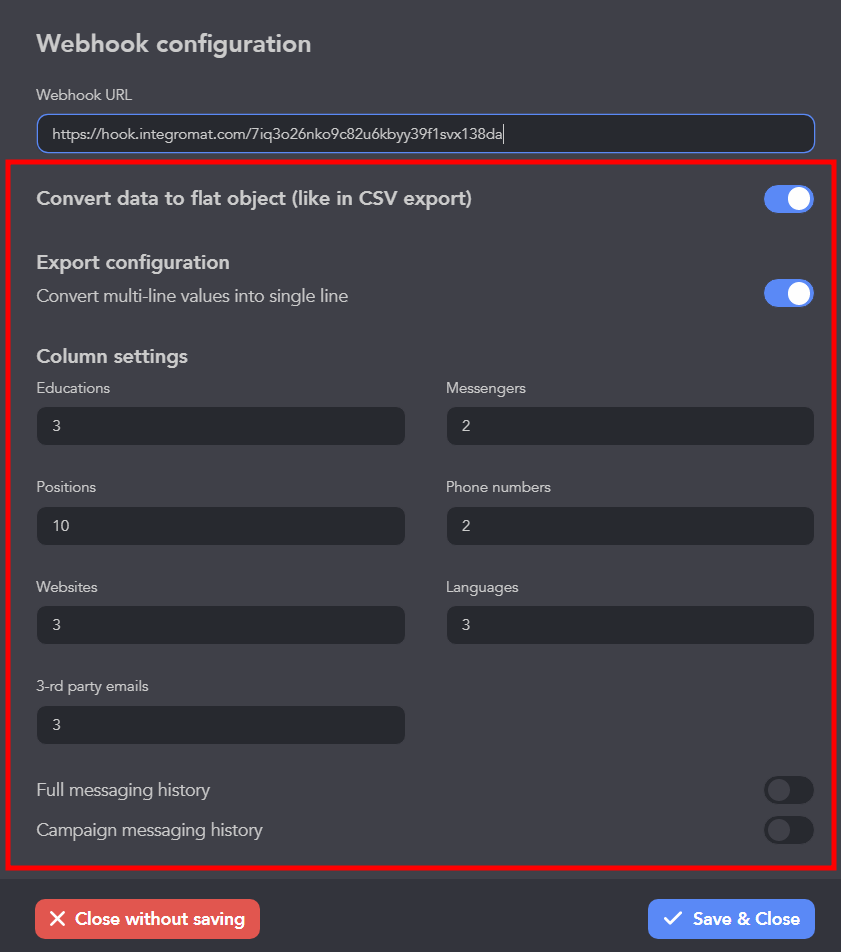
Task: Click the 3-rd party emails input
Action: pyautogui.click(x=220, y=725)
